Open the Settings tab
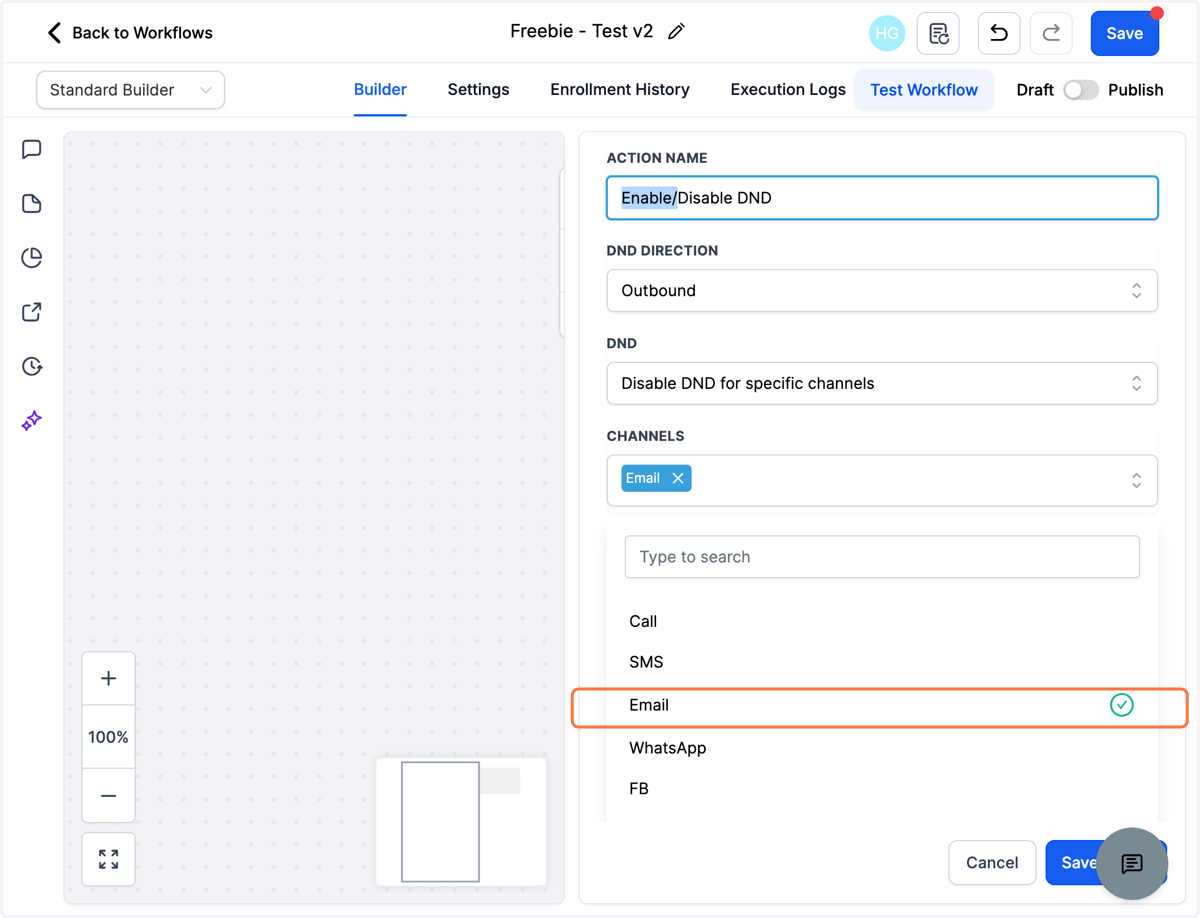Screen dimensions: 1200x918 click(x=478, y=90)
